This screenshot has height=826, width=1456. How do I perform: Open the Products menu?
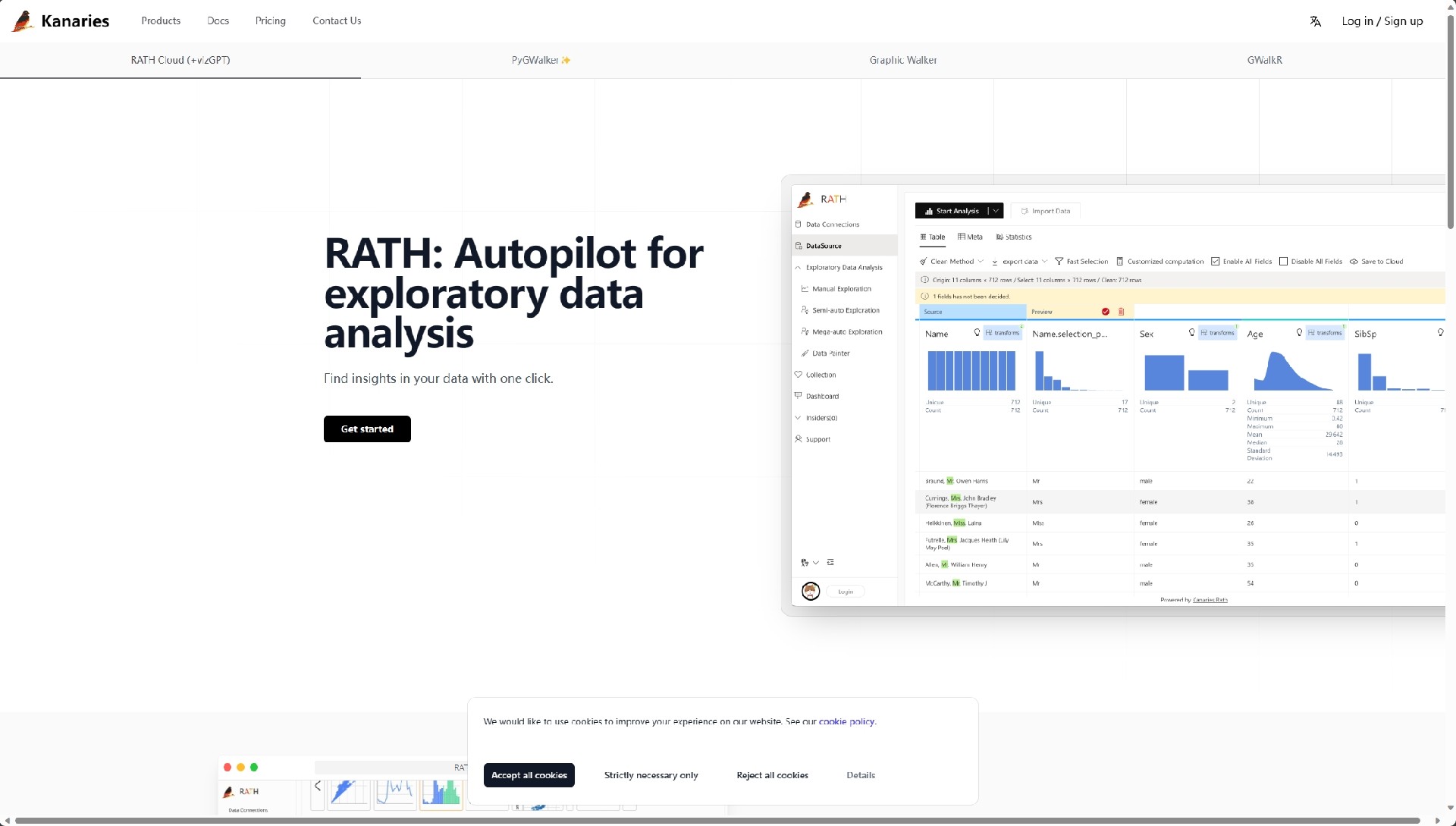[x=161, y=21]
